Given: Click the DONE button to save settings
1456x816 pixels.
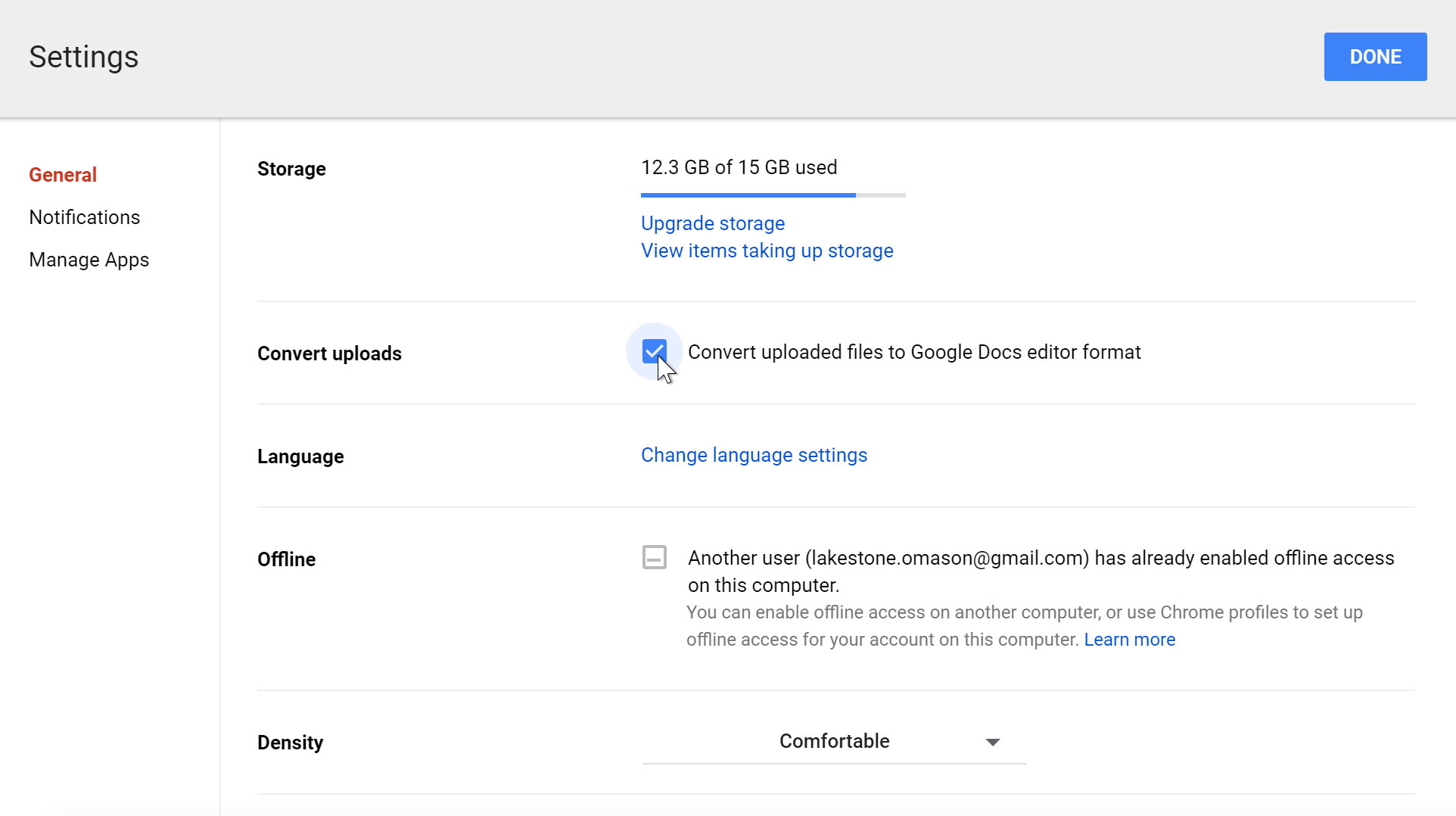Looking at the screenshot, I should (1374, 56).
